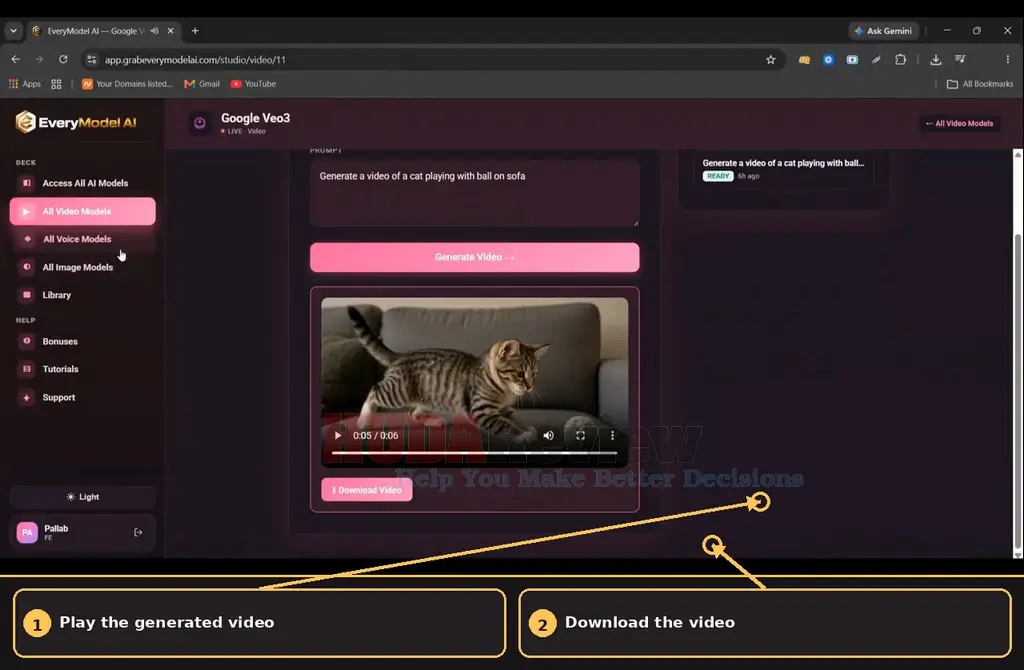The image size is (1024, 670).
Task: Click Ask Gemini button
Action: tap(883, 31)
